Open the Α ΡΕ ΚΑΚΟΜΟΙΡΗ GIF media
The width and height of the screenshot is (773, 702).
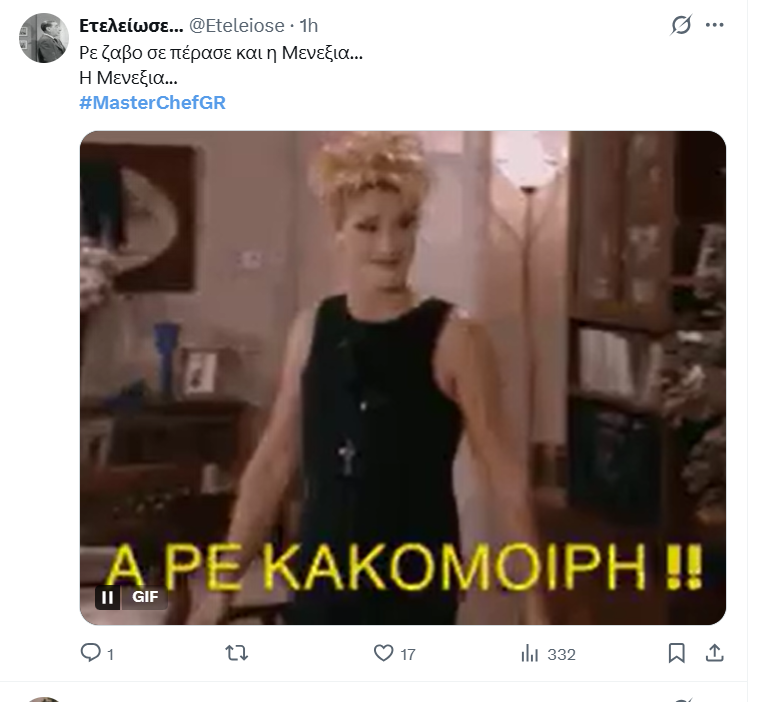pos(403,378)
